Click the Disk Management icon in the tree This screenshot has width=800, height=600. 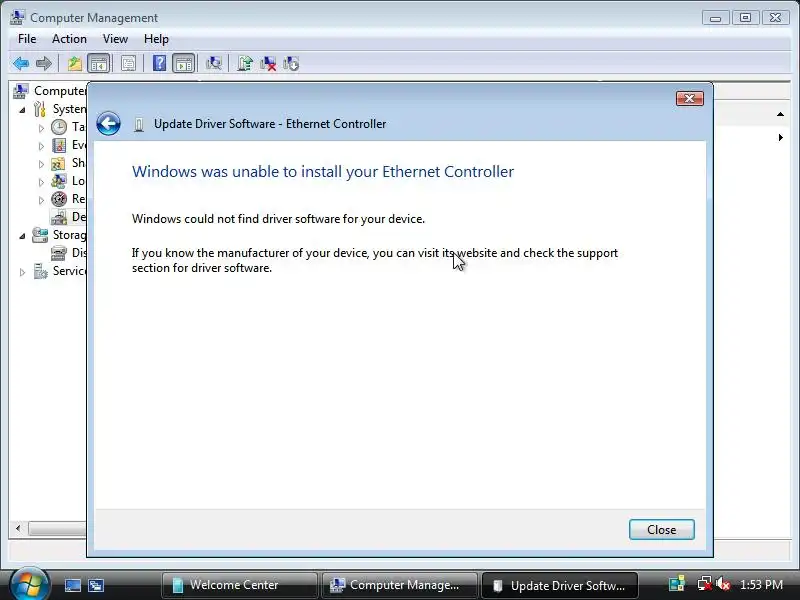[x=59, y=253]
